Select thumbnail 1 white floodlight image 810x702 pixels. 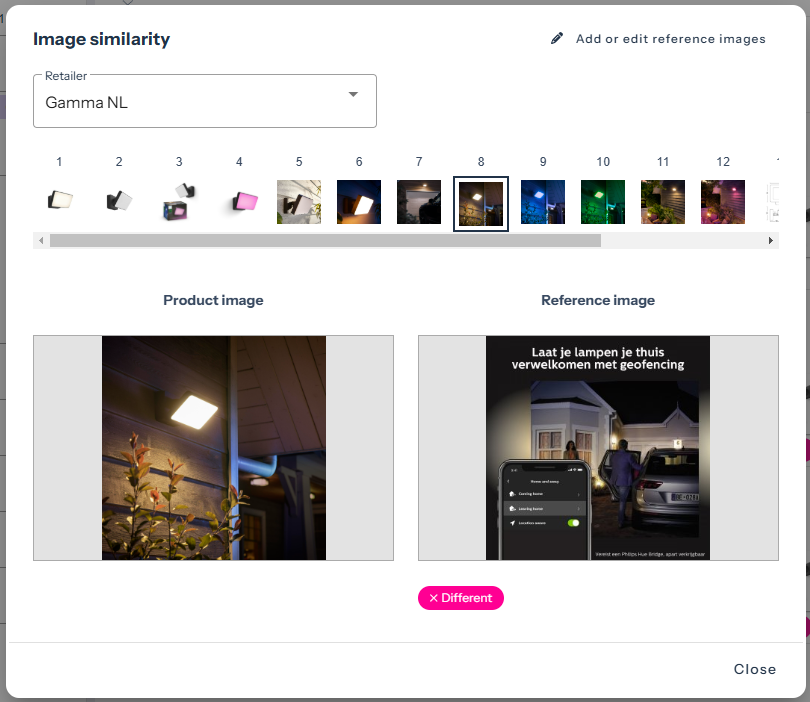click(59, 201)
